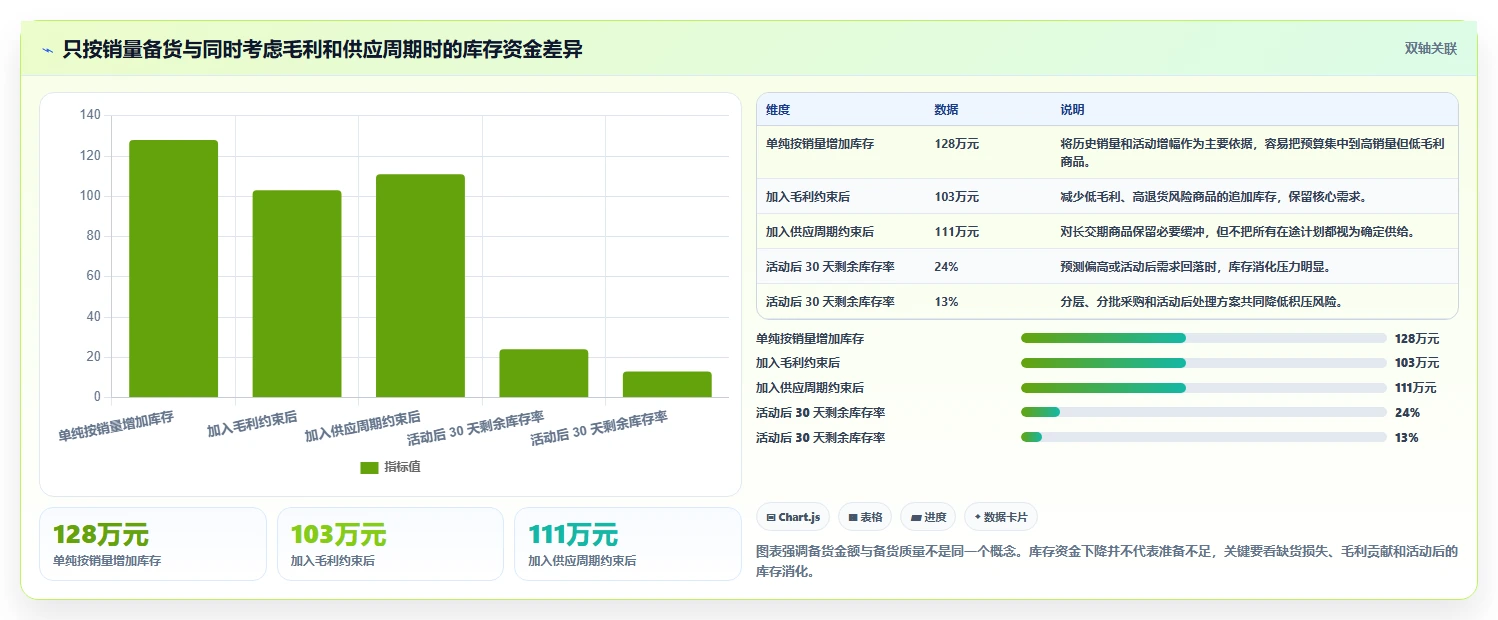This screenshot has height=620, width=1498.
Task: Click the 说明 table column header
Action: 1072,110
